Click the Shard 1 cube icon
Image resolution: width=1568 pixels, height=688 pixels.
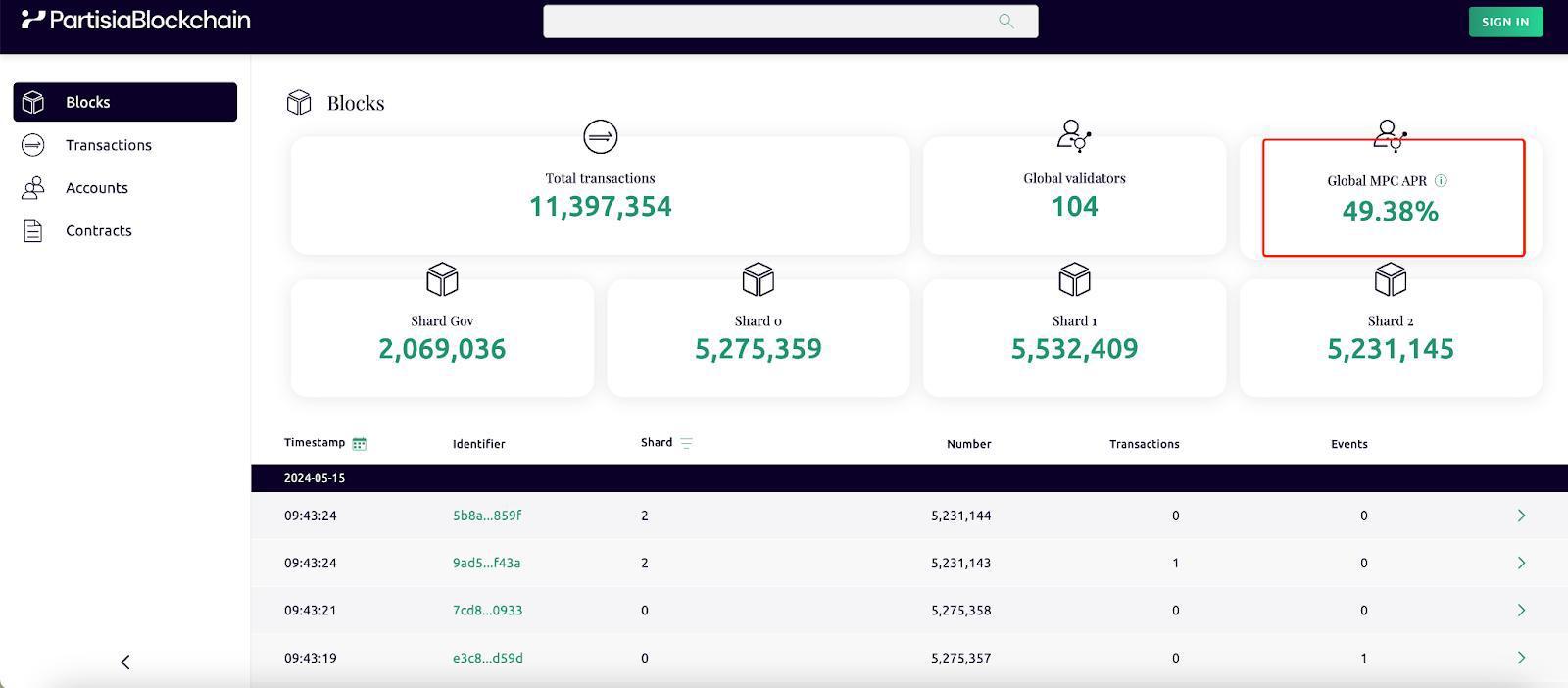pyautogui.click(x=1074, y=279)
